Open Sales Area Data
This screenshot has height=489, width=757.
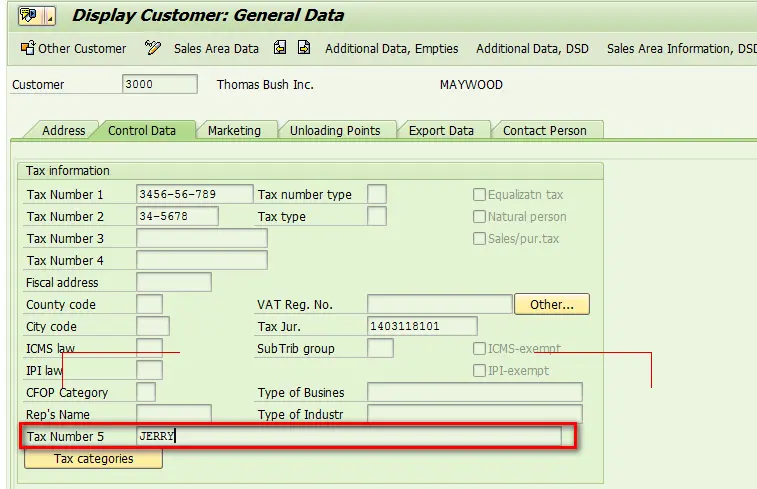point(216,48)
